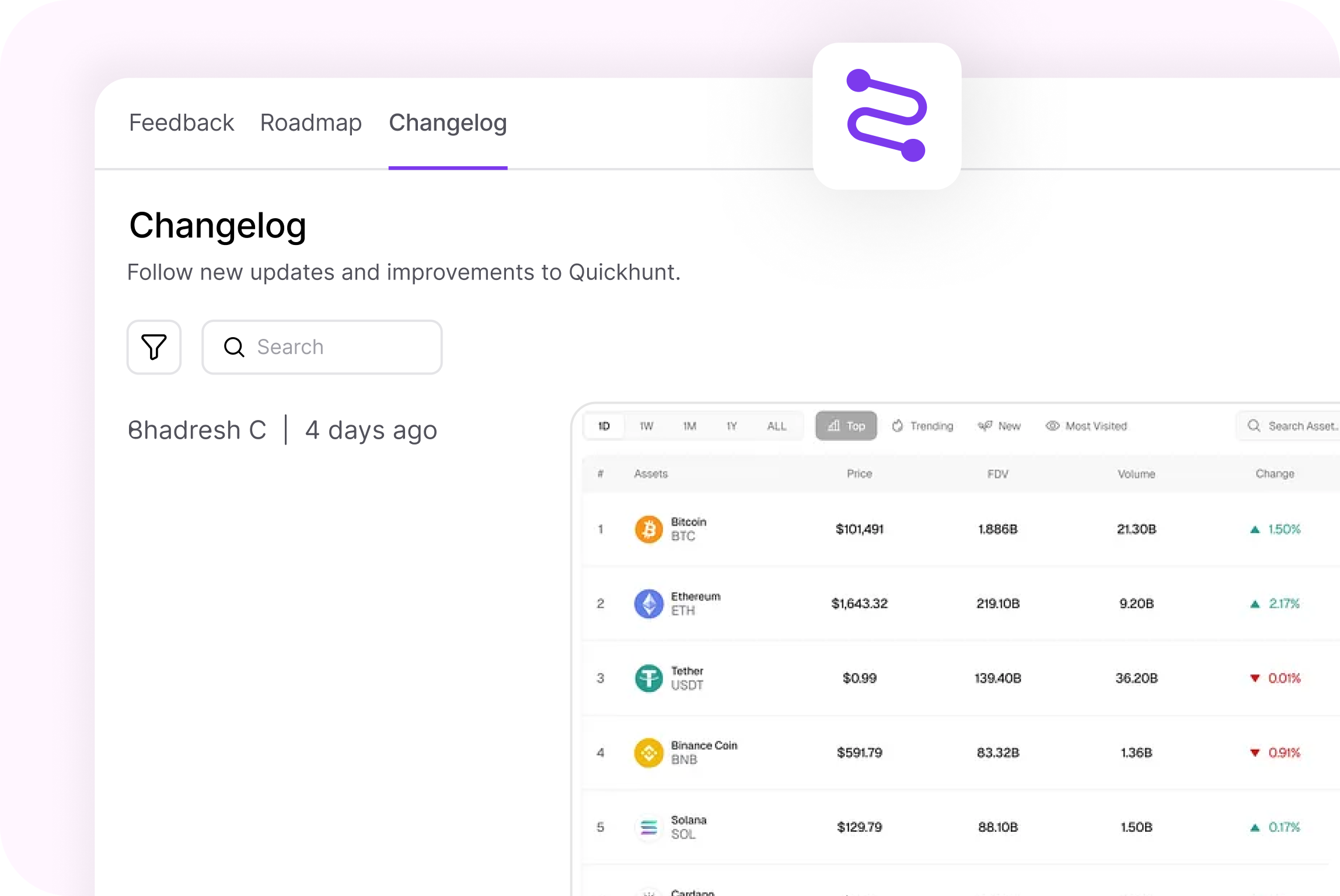Viewport: 1340px width, 896px height.
Task: Click the magnifier icon in Search
Action: click(x=234, y=347)
